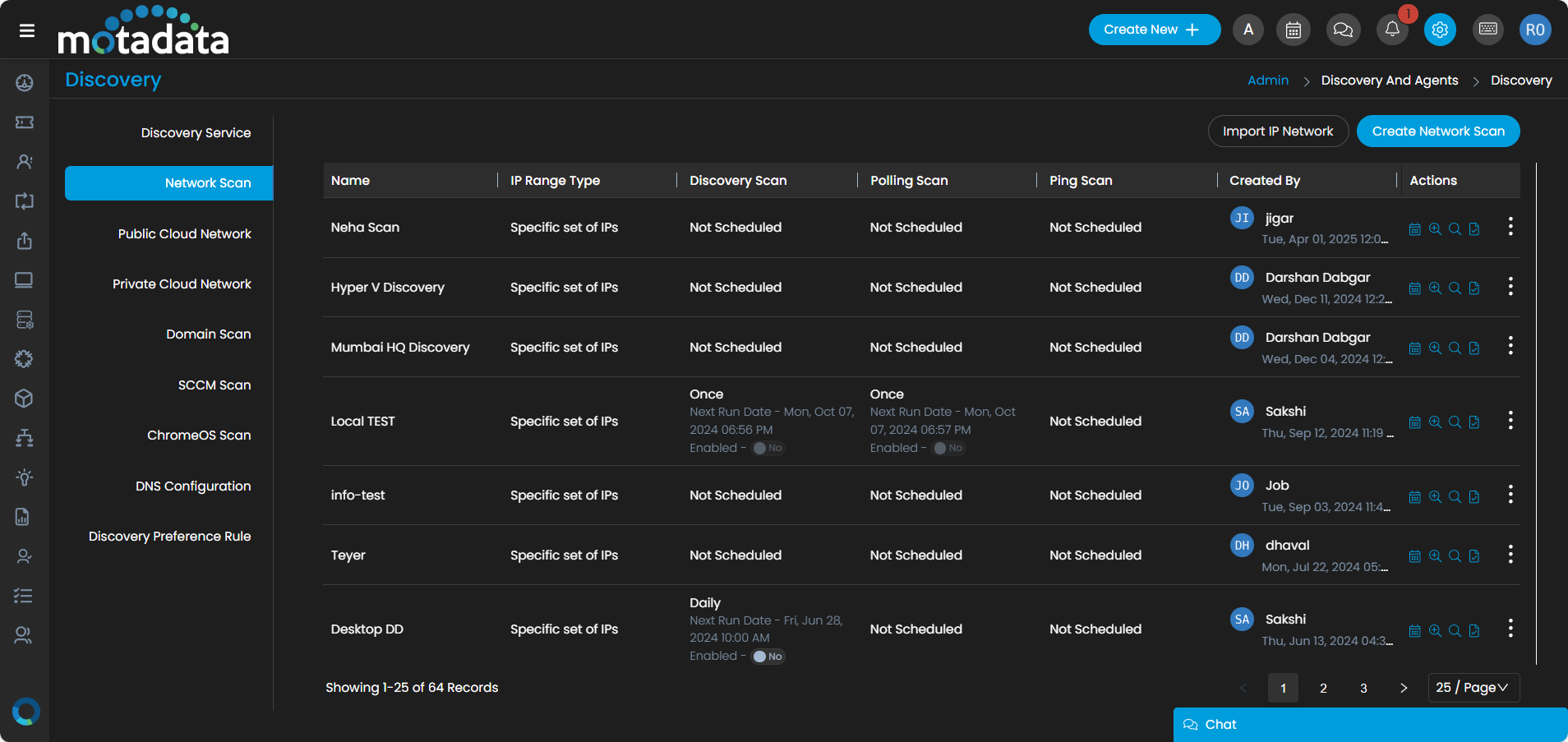Click the magnifier scan icon for Teyer
This screenshot has height=742, width=1568.
point(1455,556)
